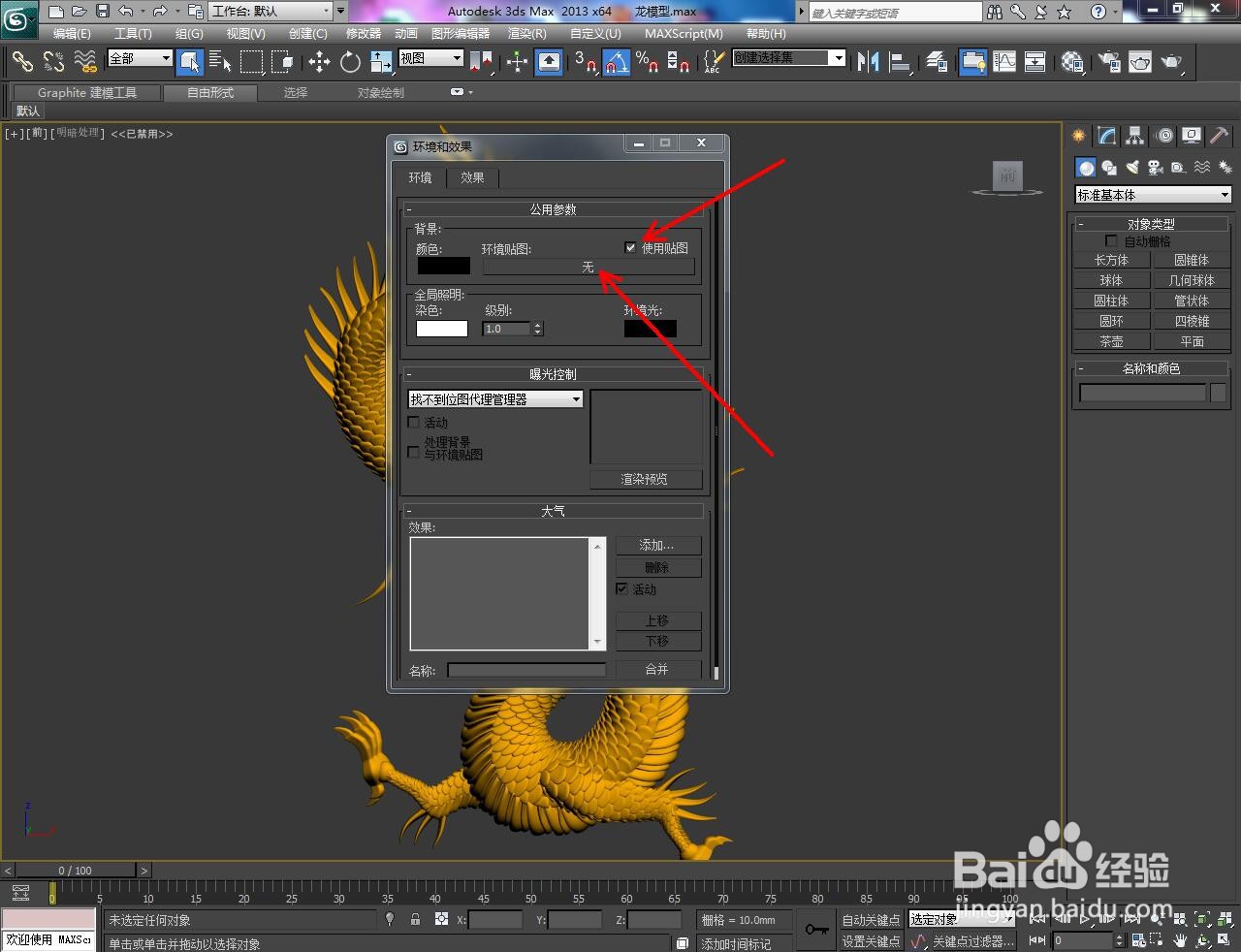Viewport: 1241px width, 952px height.
Task: Click the Mirror tool icon
Action: 869,62
